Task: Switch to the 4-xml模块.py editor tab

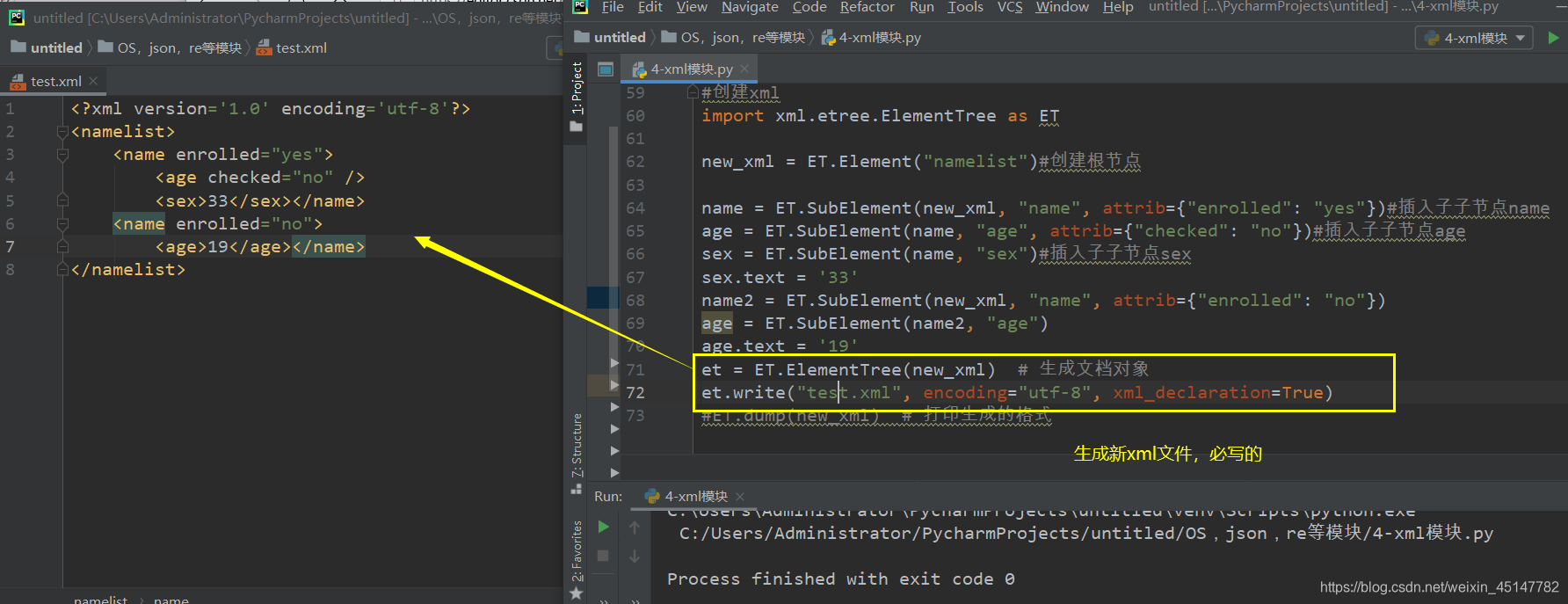Action: 691,69
